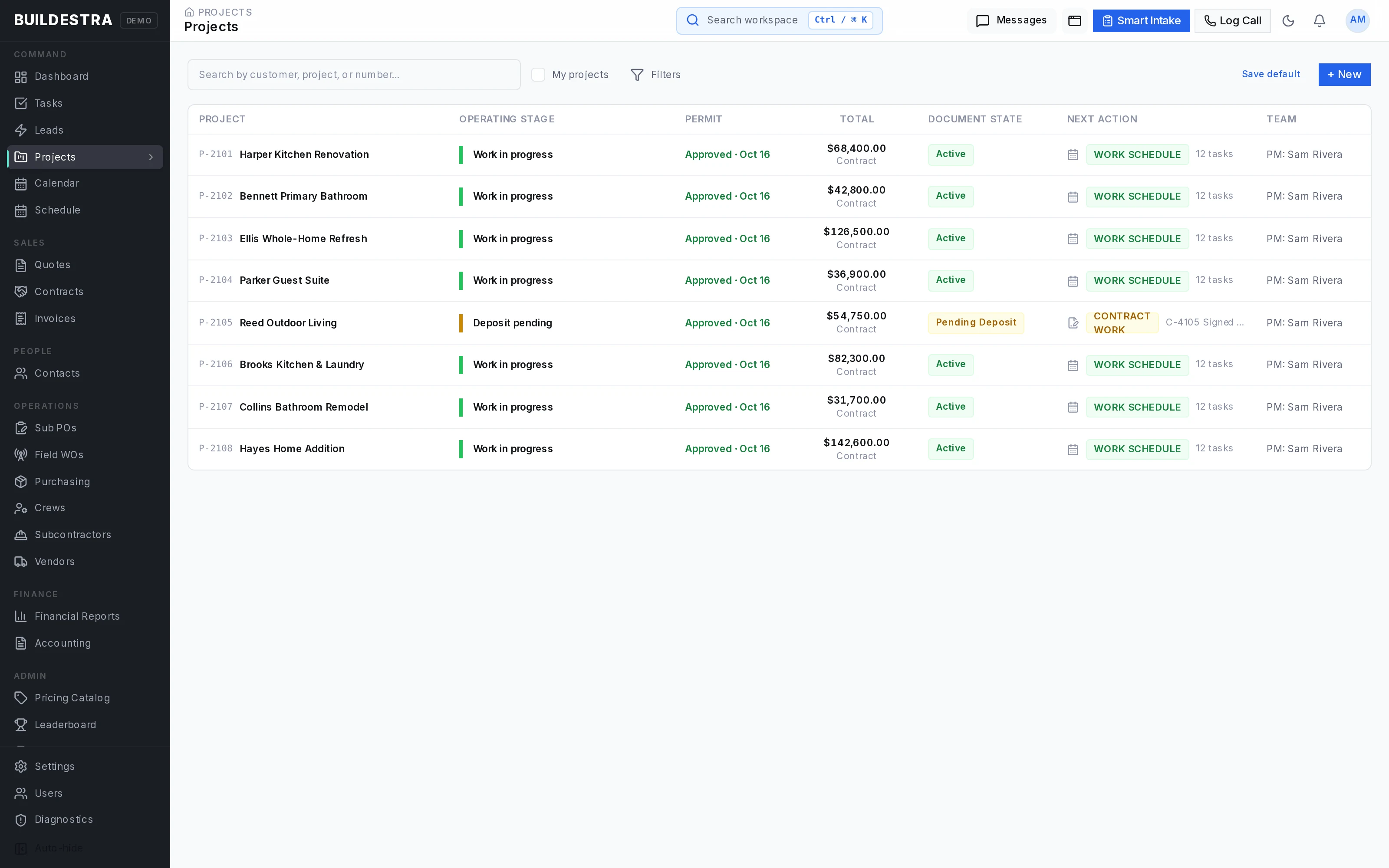Screen dimensions: 1389x868
Task: Open the Settings menu item
Action: (x=85, y=766)
